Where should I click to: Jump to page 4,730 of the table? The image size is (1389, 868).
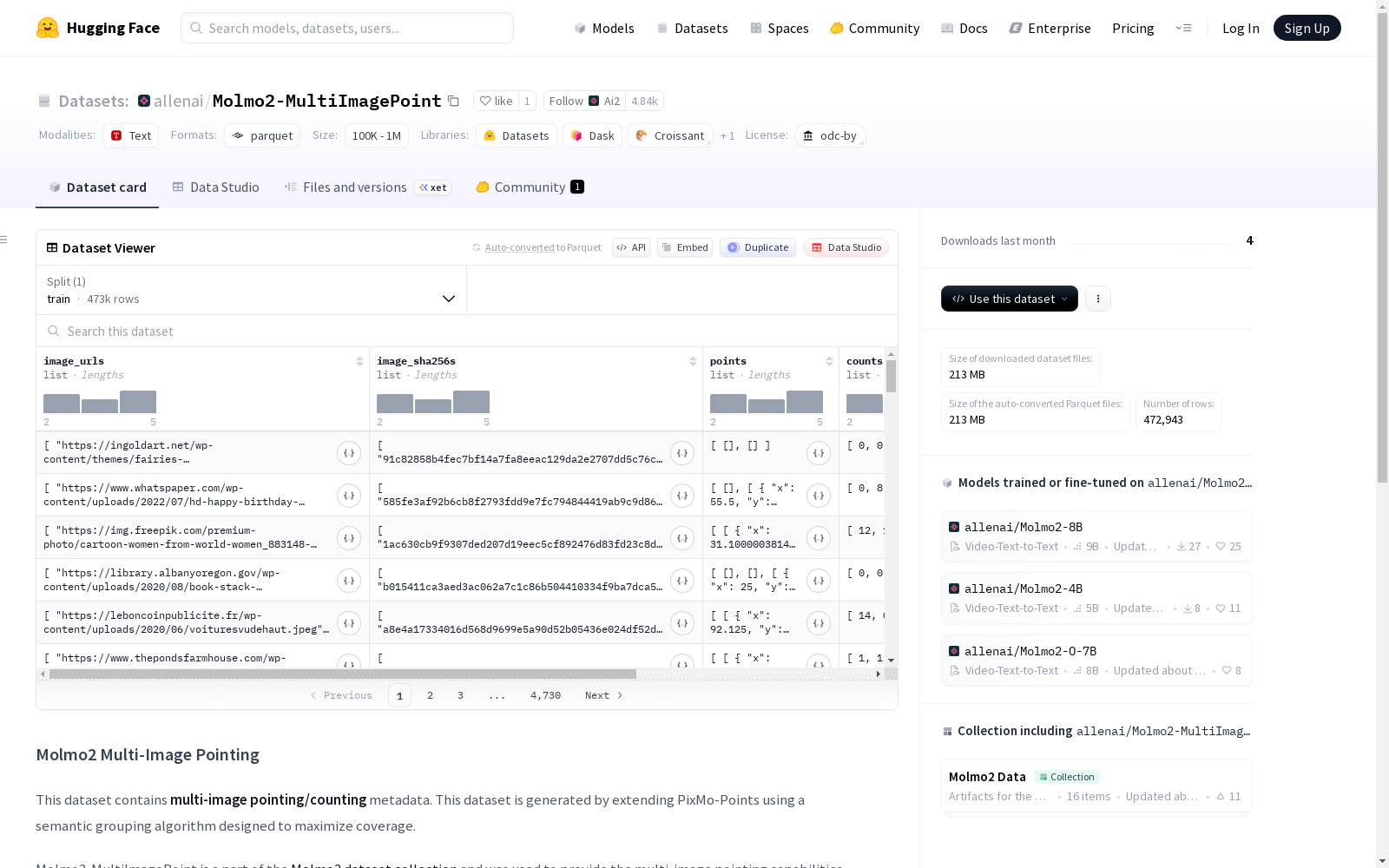tap(545, 695)
